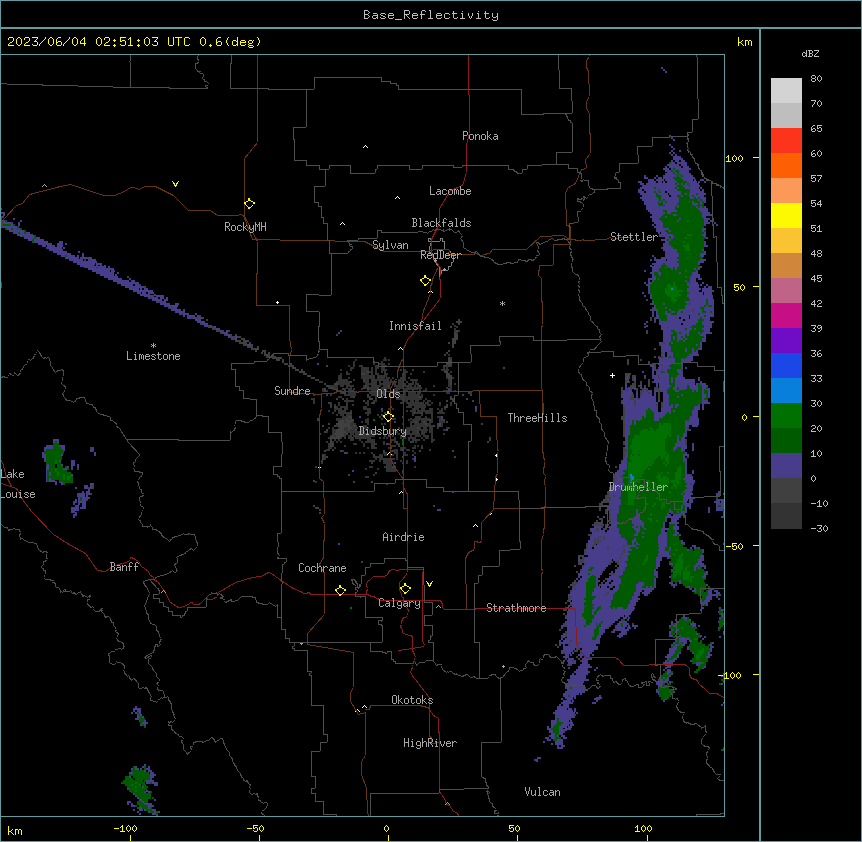
Task: Click the RedDeer city label
Action: coord(440,255)
